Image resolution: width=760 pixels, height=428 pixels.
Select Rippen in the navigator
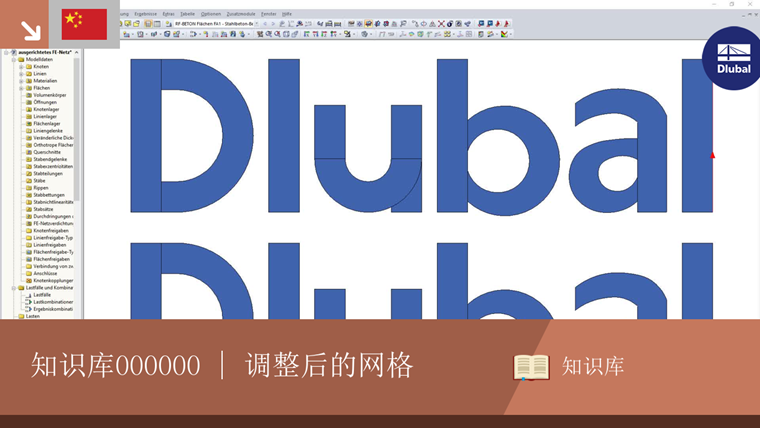point(41,188)
